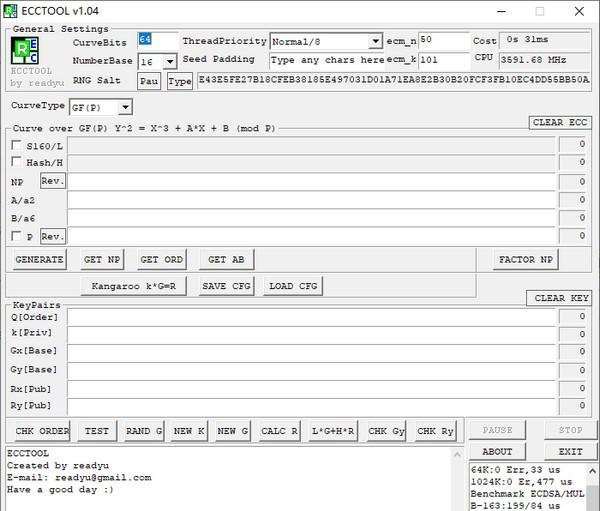Click CALC R button
This screenshot has width=600, height=511.
[279, 431]
